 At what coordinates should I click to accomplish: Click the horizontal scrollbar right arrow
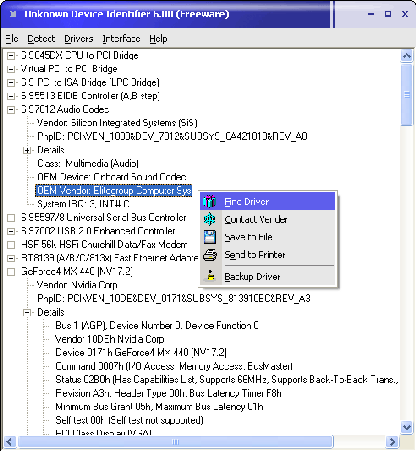tap(392, 442)
